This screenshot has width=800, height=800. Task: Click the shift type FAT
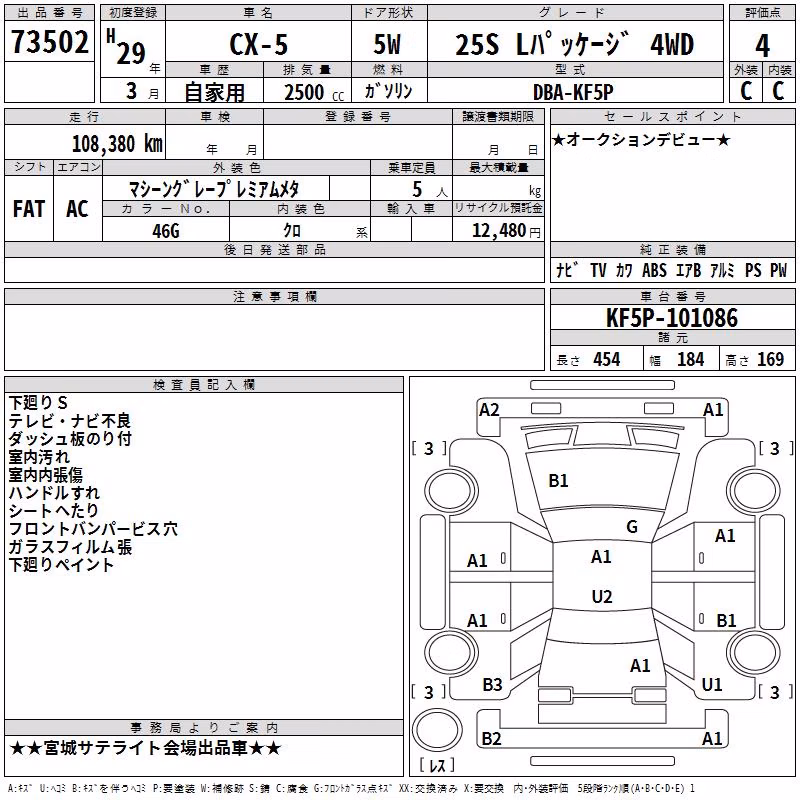(x=29, y=209)
